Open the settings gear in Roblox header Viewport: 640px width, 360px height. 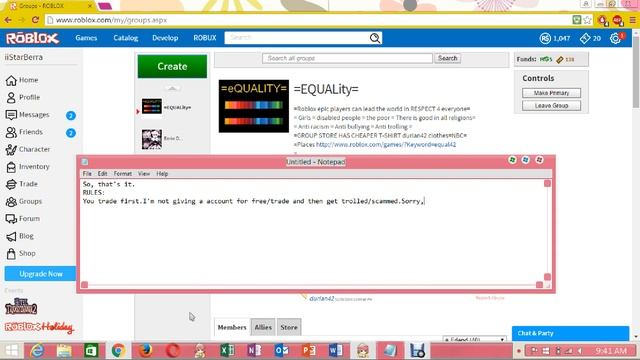(x=615, y=38)
